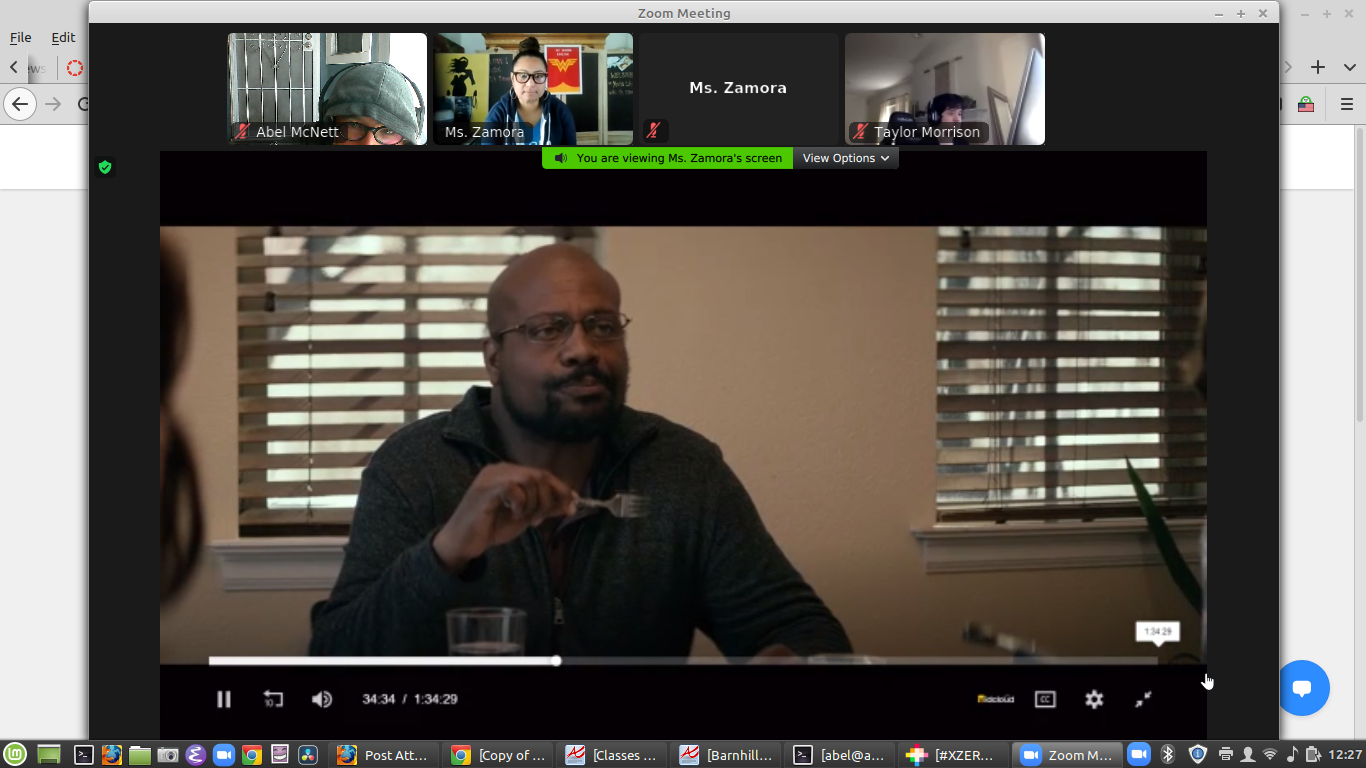Viewport: 1366px width, 768px height.
Task: Click the green encryption shield icon
Action: (105, 167)
